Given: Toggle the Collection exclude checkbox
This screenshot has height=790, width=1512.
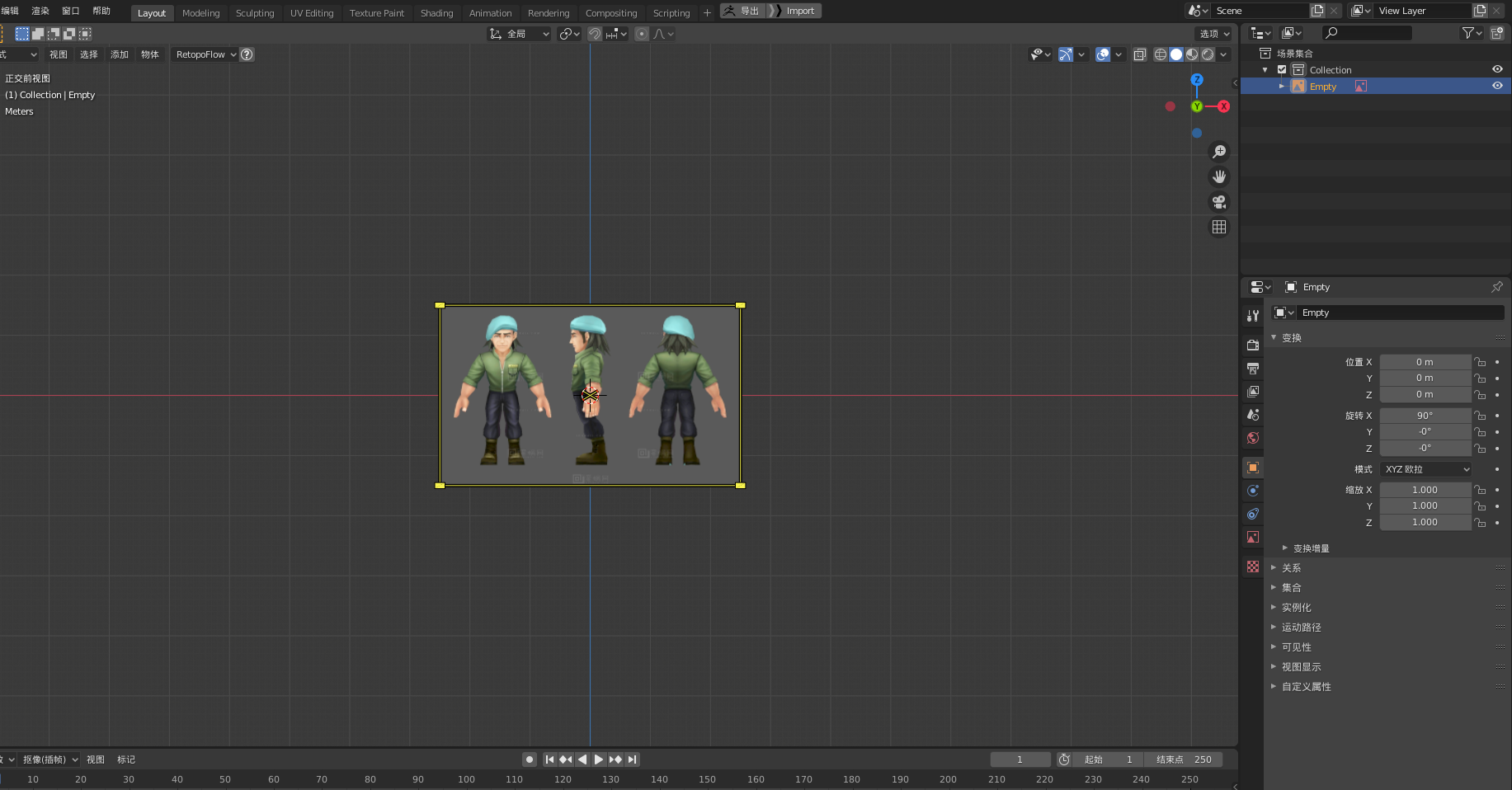Looking at the screenshot, I should pyautogui.click(x=1282, y=70).
